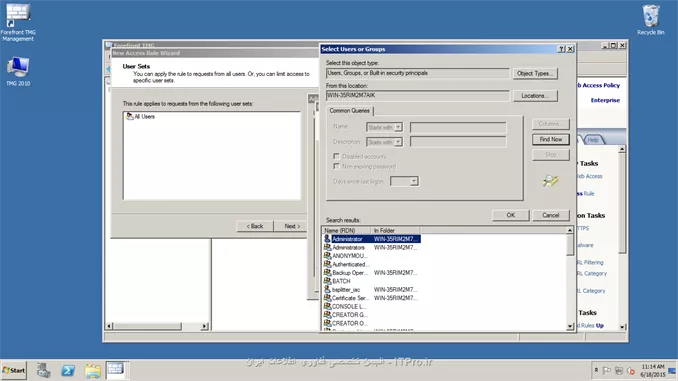Click the From this location field
678x381 pixels.
point(417,96)
